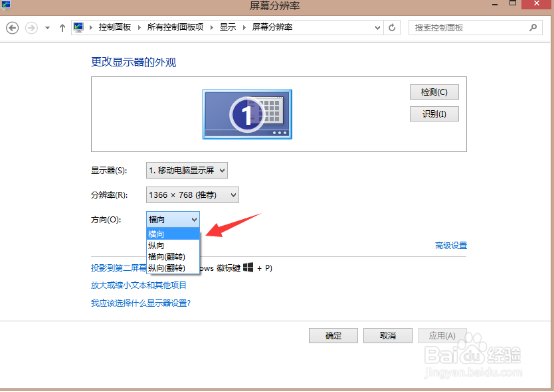
Task: Go up one level with up arrow
Action: pyautogui.click(x=62, y=28)
